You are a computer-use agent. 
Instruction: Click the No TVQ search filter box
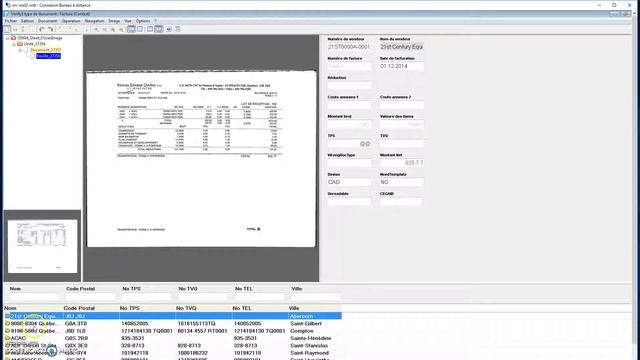click(203, 297)
